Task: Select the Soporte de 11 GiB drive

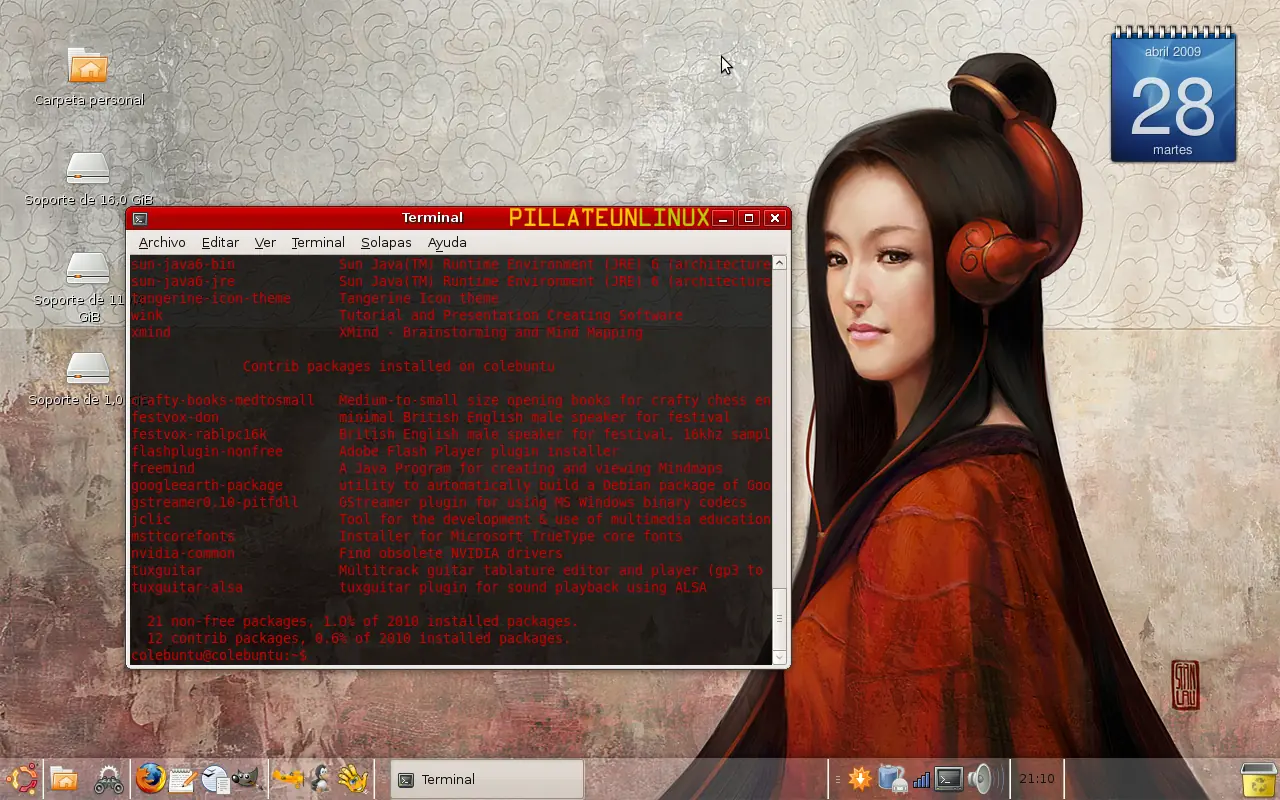Action: pyautogui.click(x=80, y=288)
